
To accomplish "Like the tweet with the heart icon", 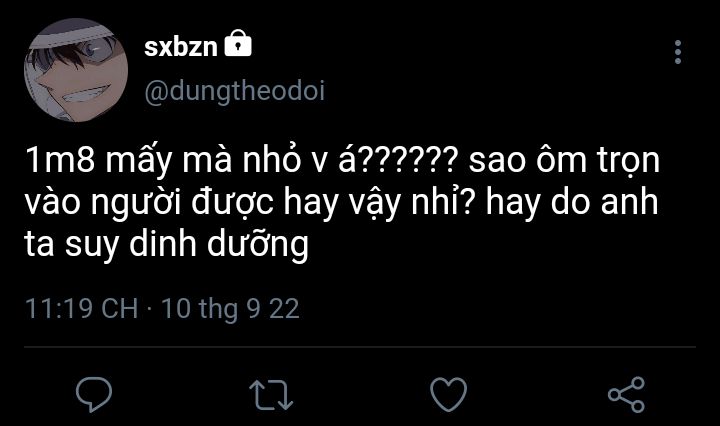I will [x=448, y=394].
